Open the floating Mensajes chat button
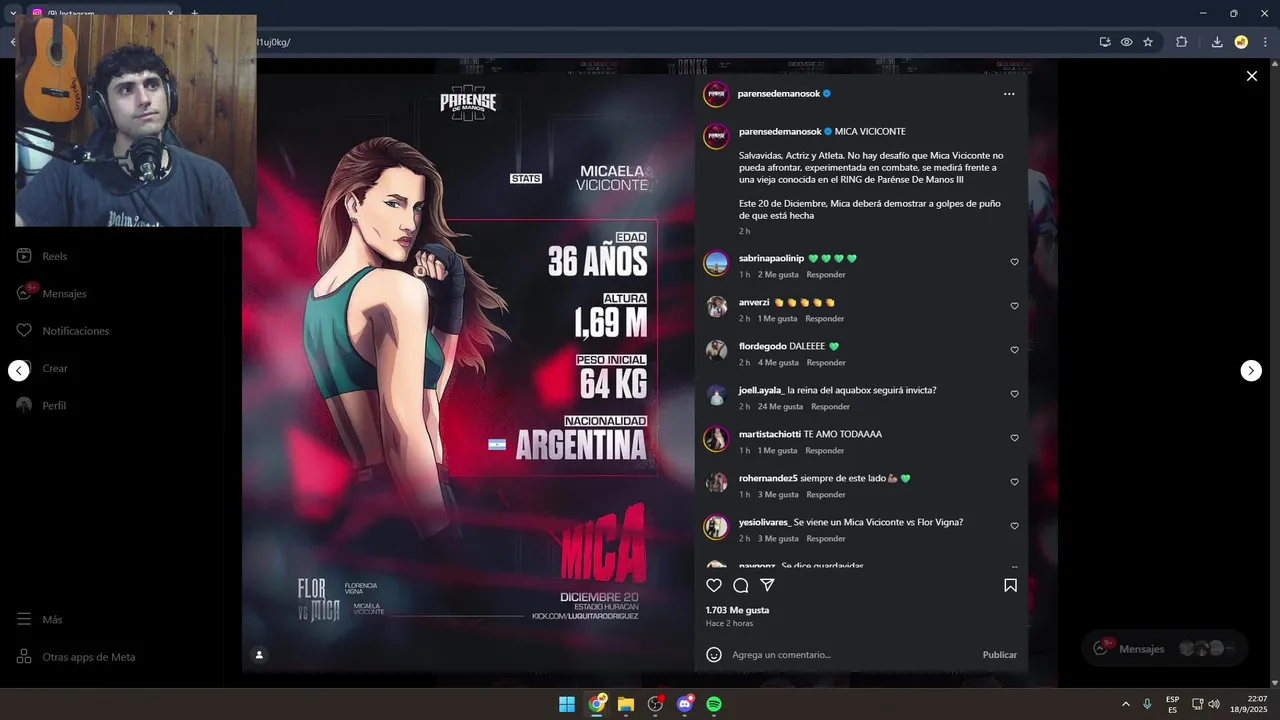 tap(1165, 648)
